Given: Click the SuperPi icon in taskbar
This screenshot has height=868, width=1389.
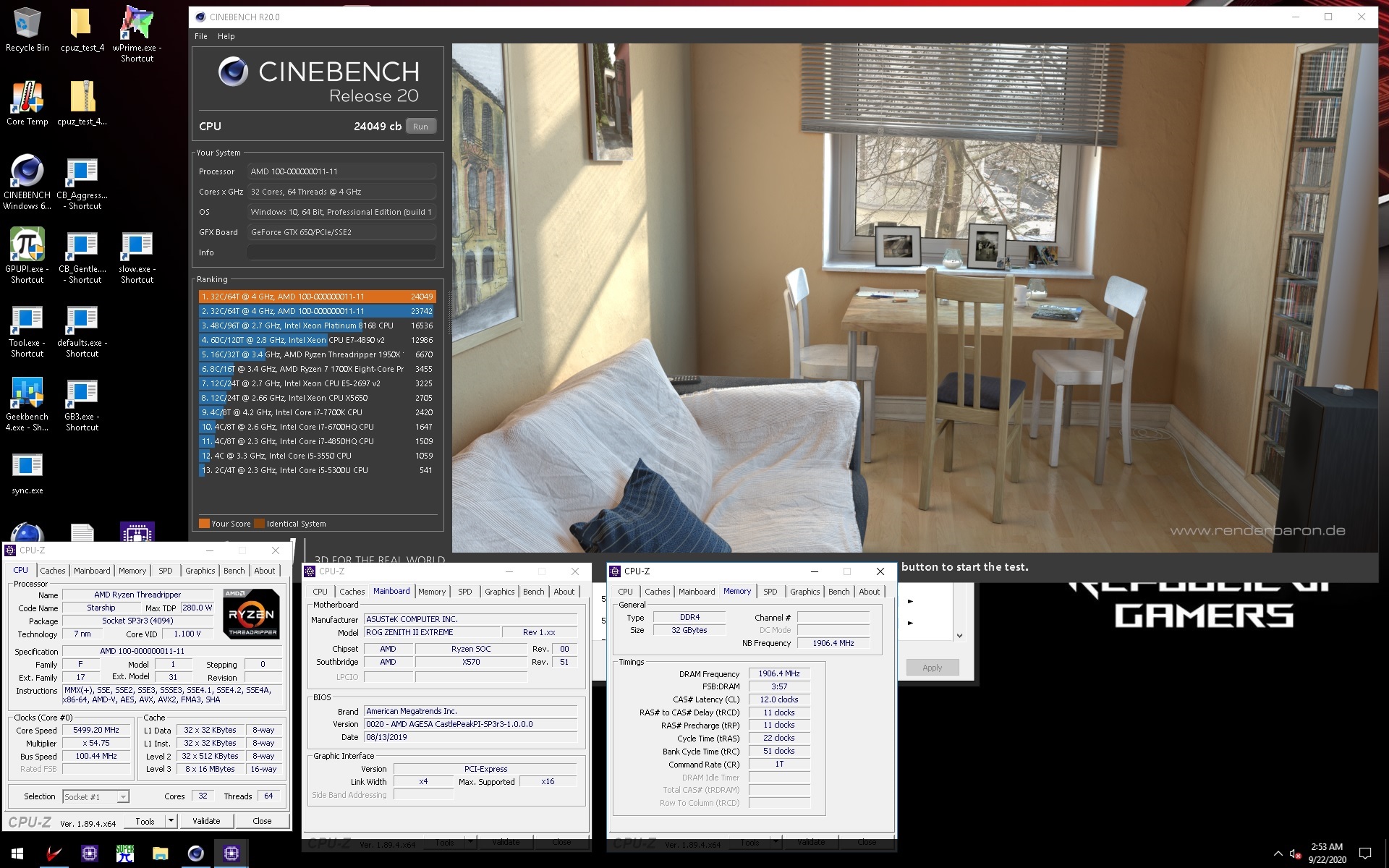Looking at the screenshot, I should pos(125,854).
